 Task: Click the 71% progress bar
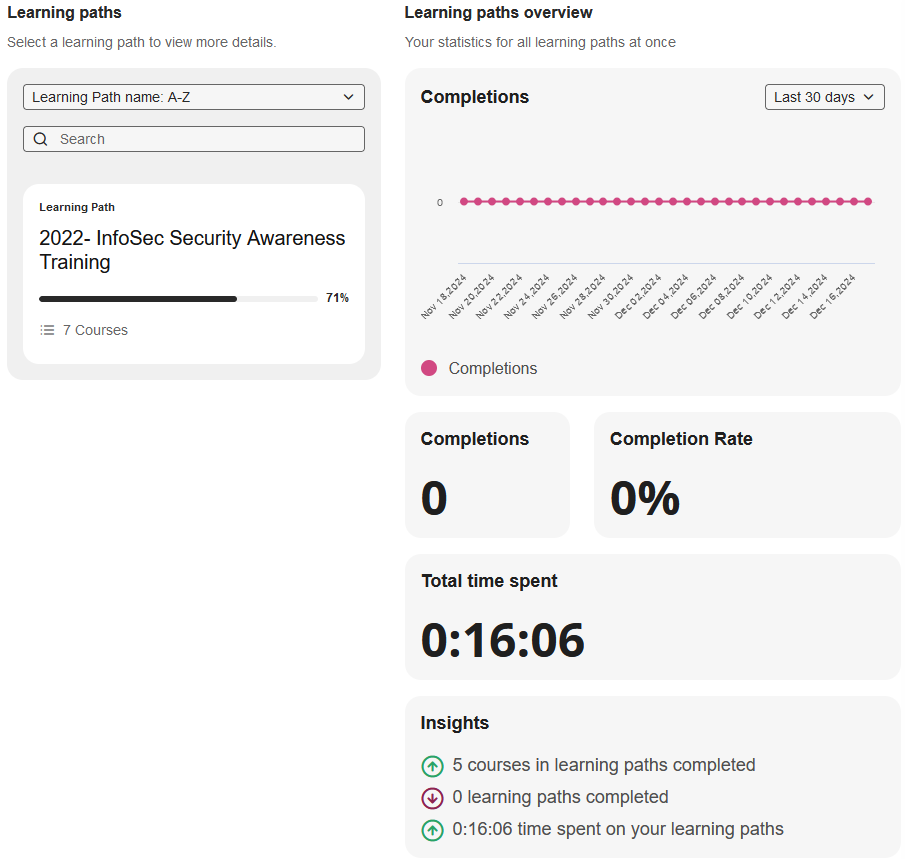tap(177, 298)
